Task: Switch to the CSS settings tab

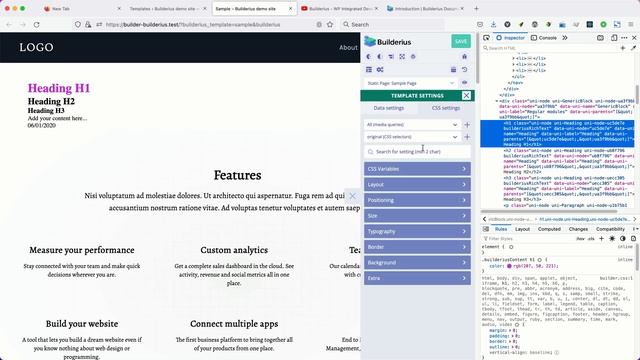Action: click(446, 108)
